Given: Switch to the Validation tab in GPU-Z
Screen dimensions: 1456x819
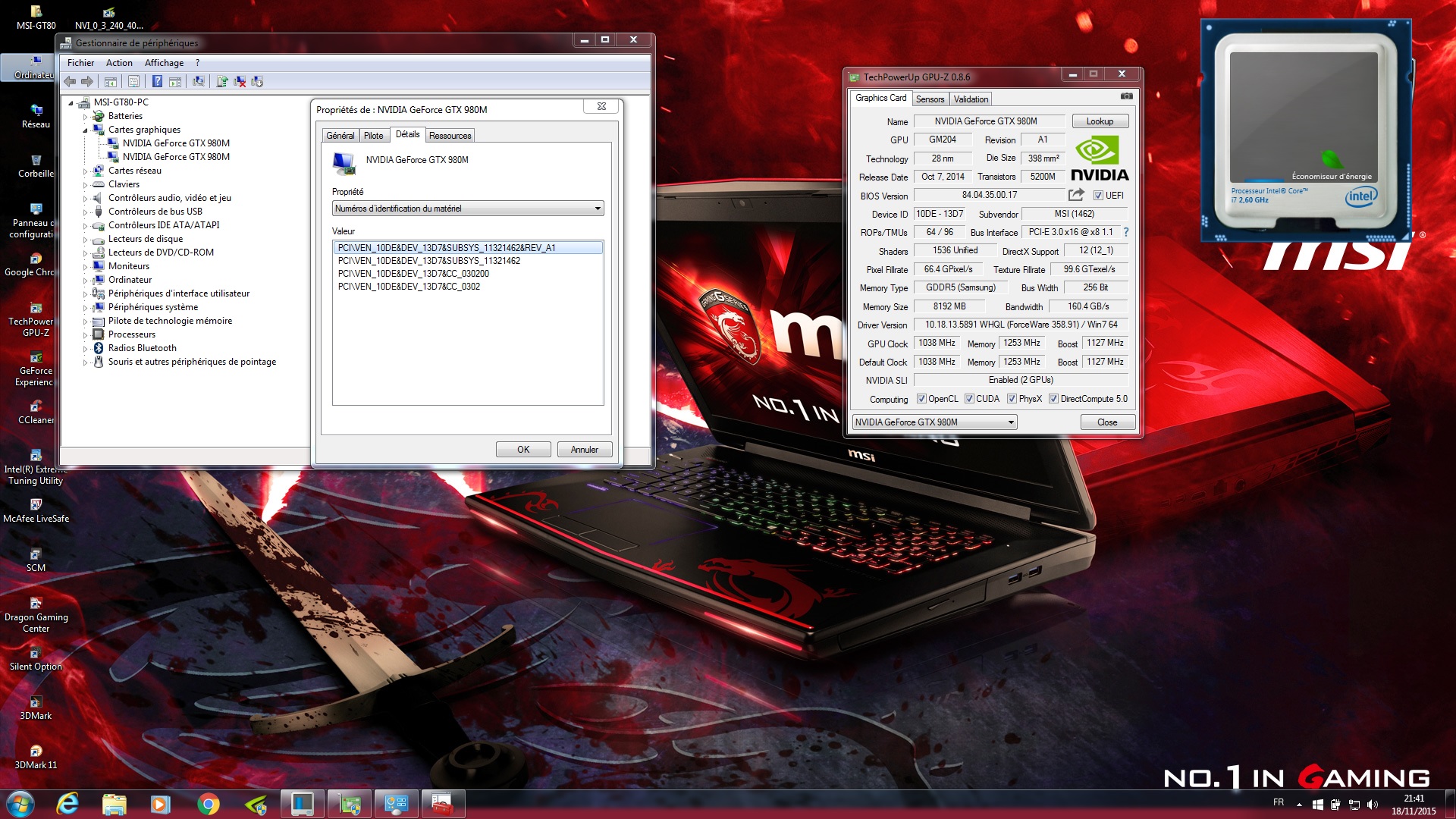Looking at the screenshot, I should (971, 99).
